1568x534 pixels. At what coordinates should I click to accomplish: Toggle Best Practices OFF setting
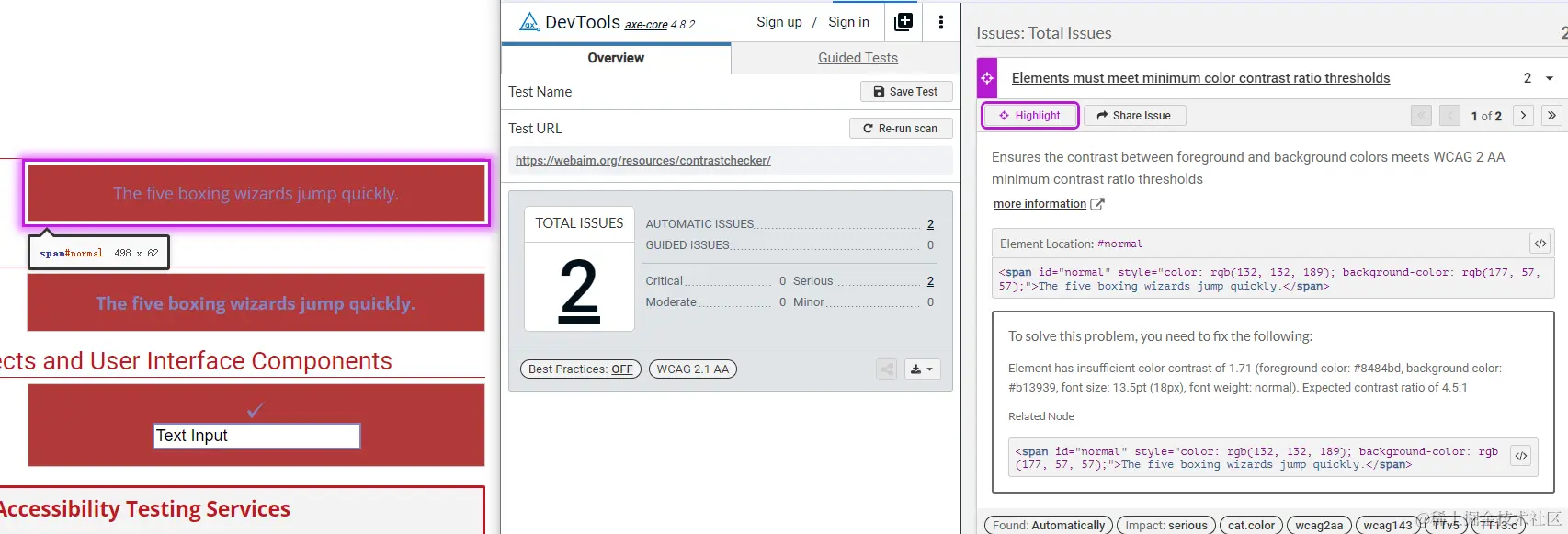pos(581,369)
